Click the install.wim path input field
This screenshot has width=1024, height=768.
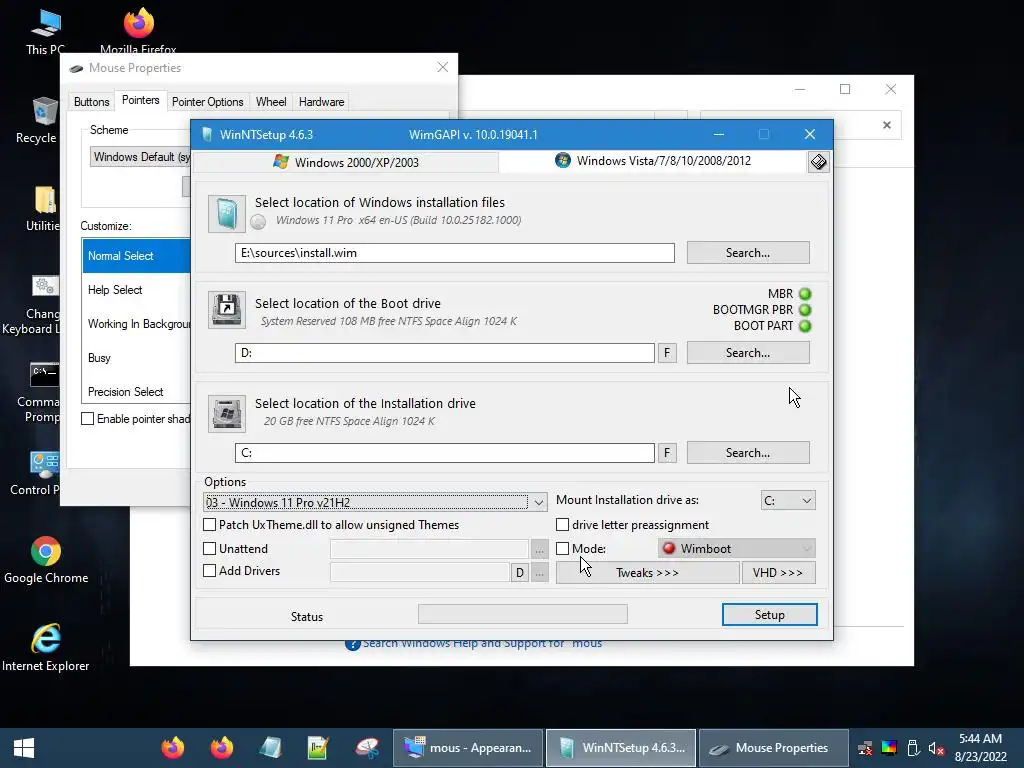pyautogui.click(x=455, y=253)
